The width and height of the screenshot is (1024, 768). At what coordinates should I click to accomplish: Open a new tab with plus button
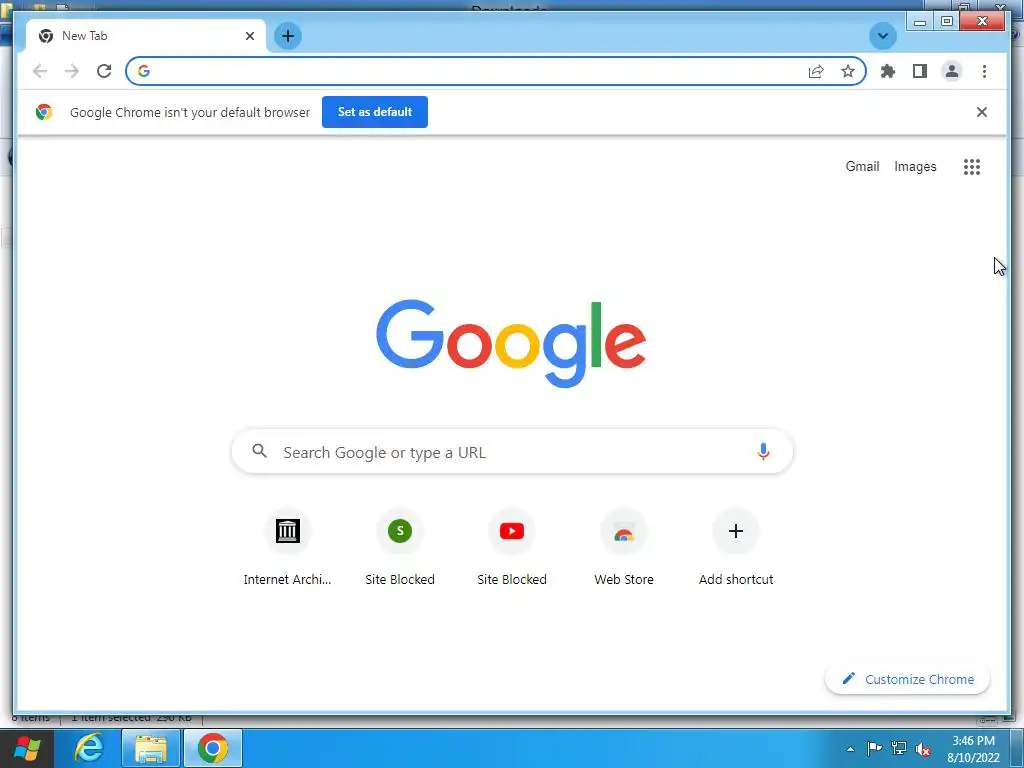(288, 36)
